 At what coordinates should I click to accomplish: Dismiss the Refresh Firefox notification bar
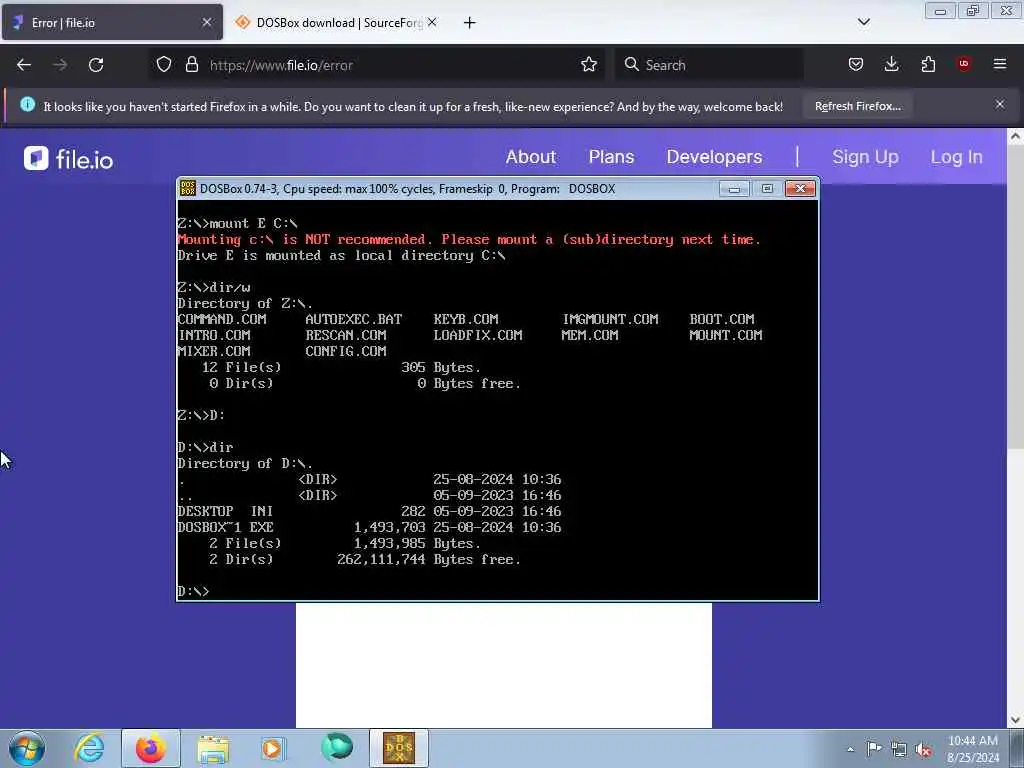[1000, 104]
